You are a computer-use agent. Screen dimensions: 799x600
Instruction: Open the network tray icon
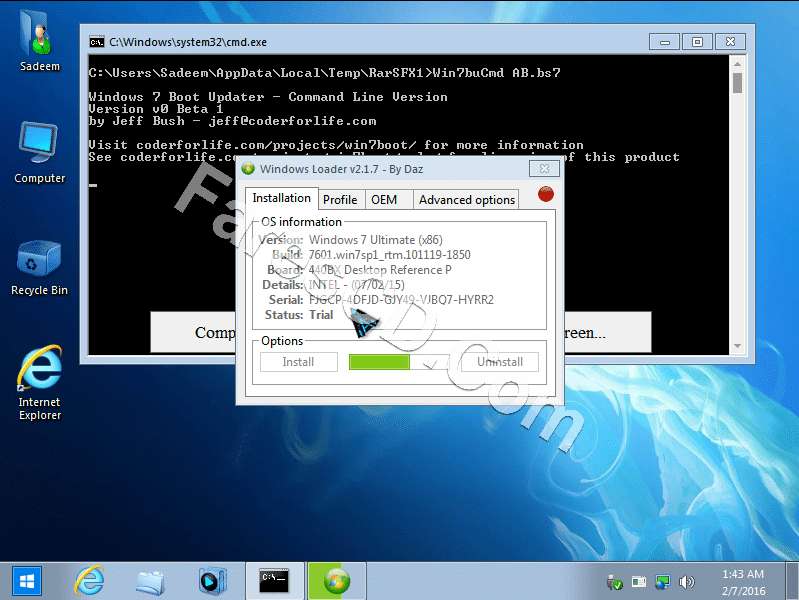662,582
